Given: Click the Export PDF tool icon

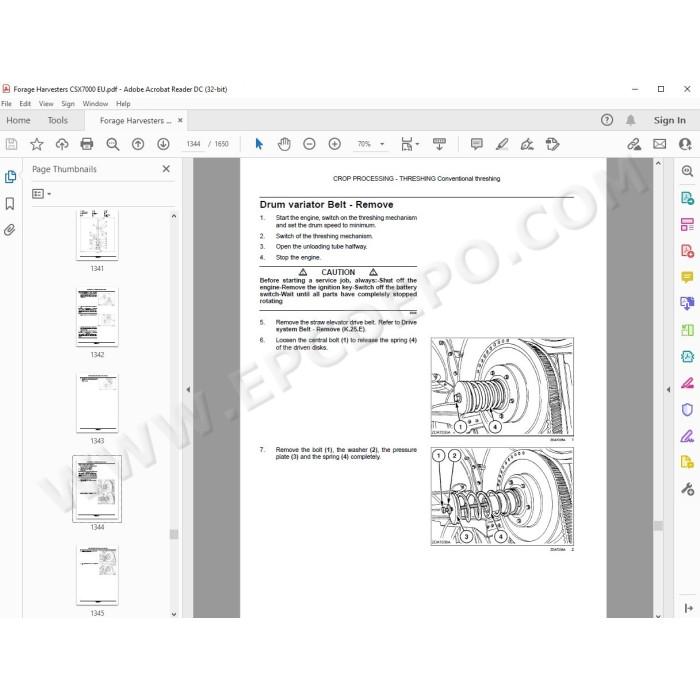Looking at the screenshot, I should 687,198.
